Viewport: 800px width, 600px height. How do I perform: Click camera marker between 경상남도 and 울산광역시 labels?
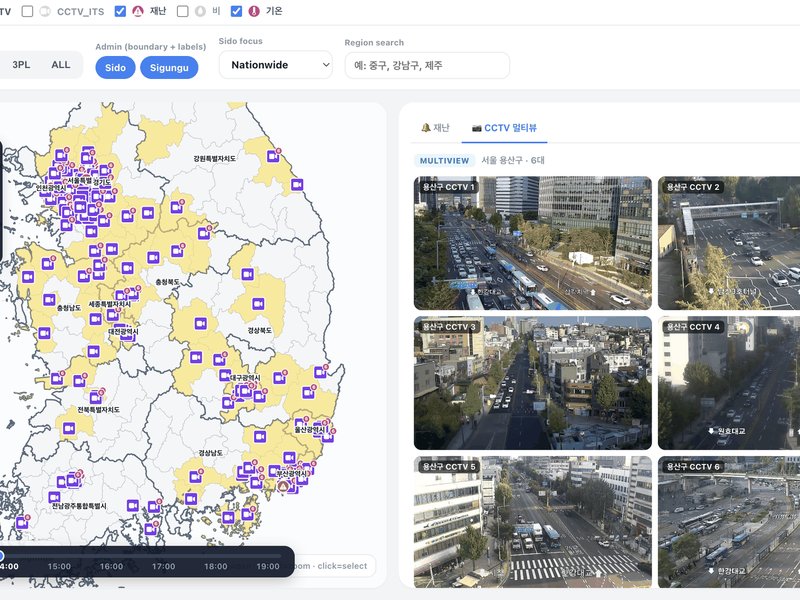[260, 437]
